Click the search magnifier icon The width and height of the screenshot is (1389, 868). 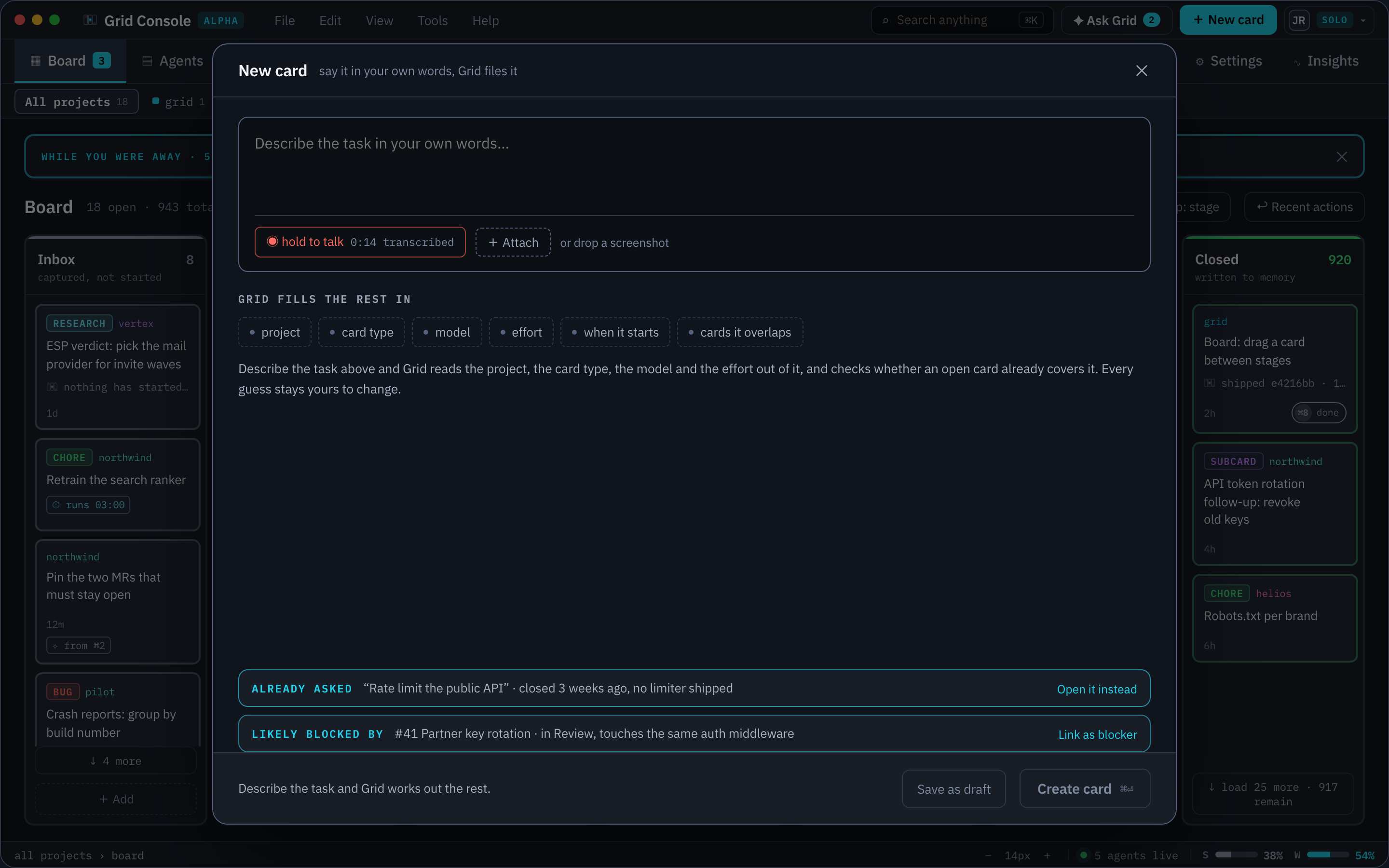coord(885,21)
